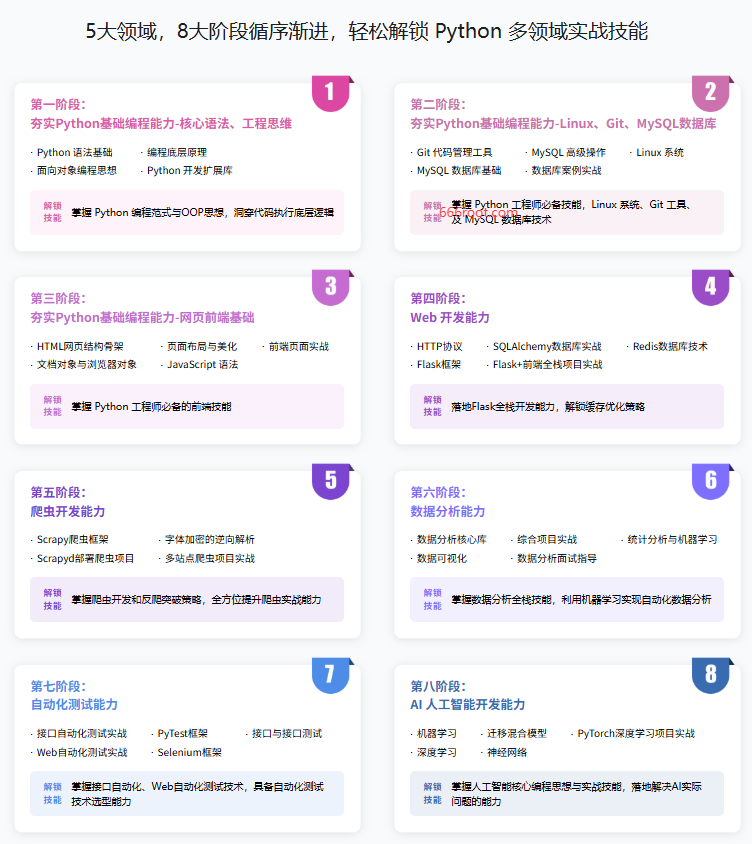This screenshot has height=844, width=752.
Task: Click the number 2 stage badge
Action: pos(710,93)
